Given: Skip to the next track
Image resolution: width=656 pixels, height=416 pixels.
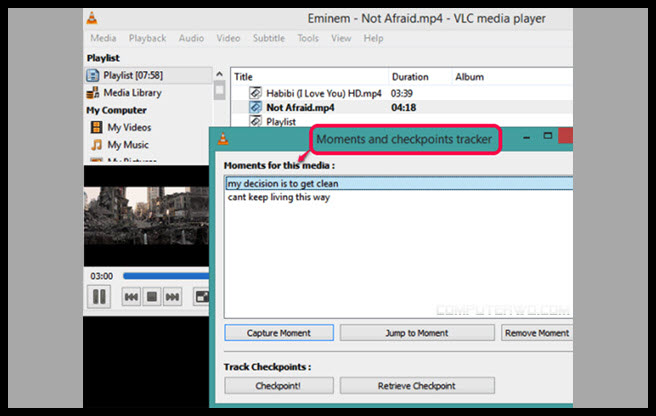Looking at the screenshot, I should [x=172, y=296].
